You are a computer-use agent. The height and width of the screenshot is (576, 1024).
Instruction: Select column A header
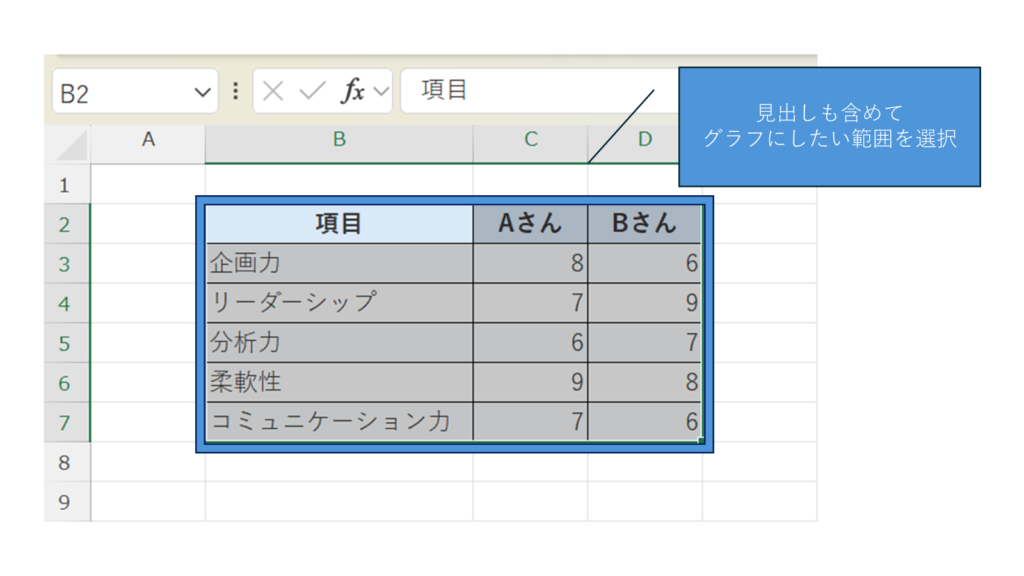tap(148, 140)
